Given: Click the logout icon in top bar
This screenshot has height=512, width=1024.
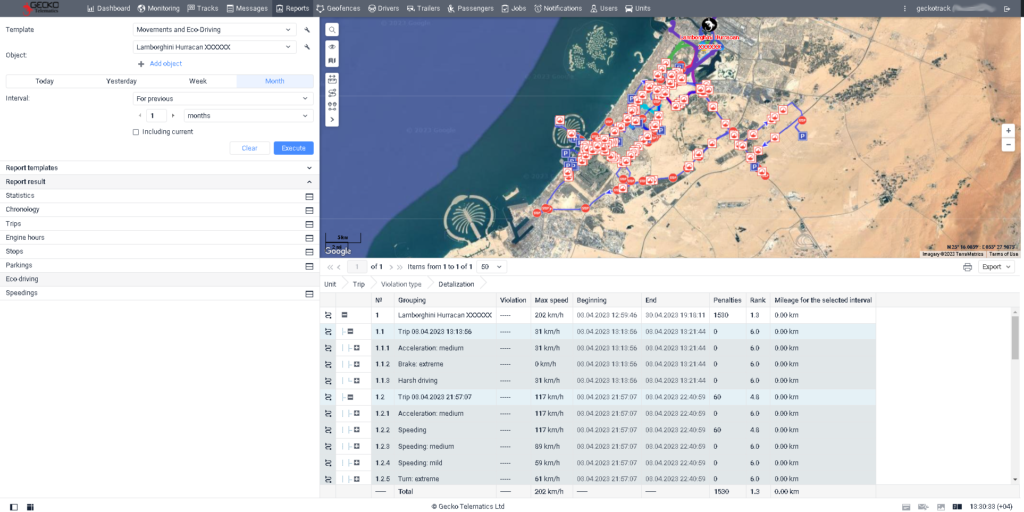Looking at the screenshot, I should click(x=1007, y=8).
